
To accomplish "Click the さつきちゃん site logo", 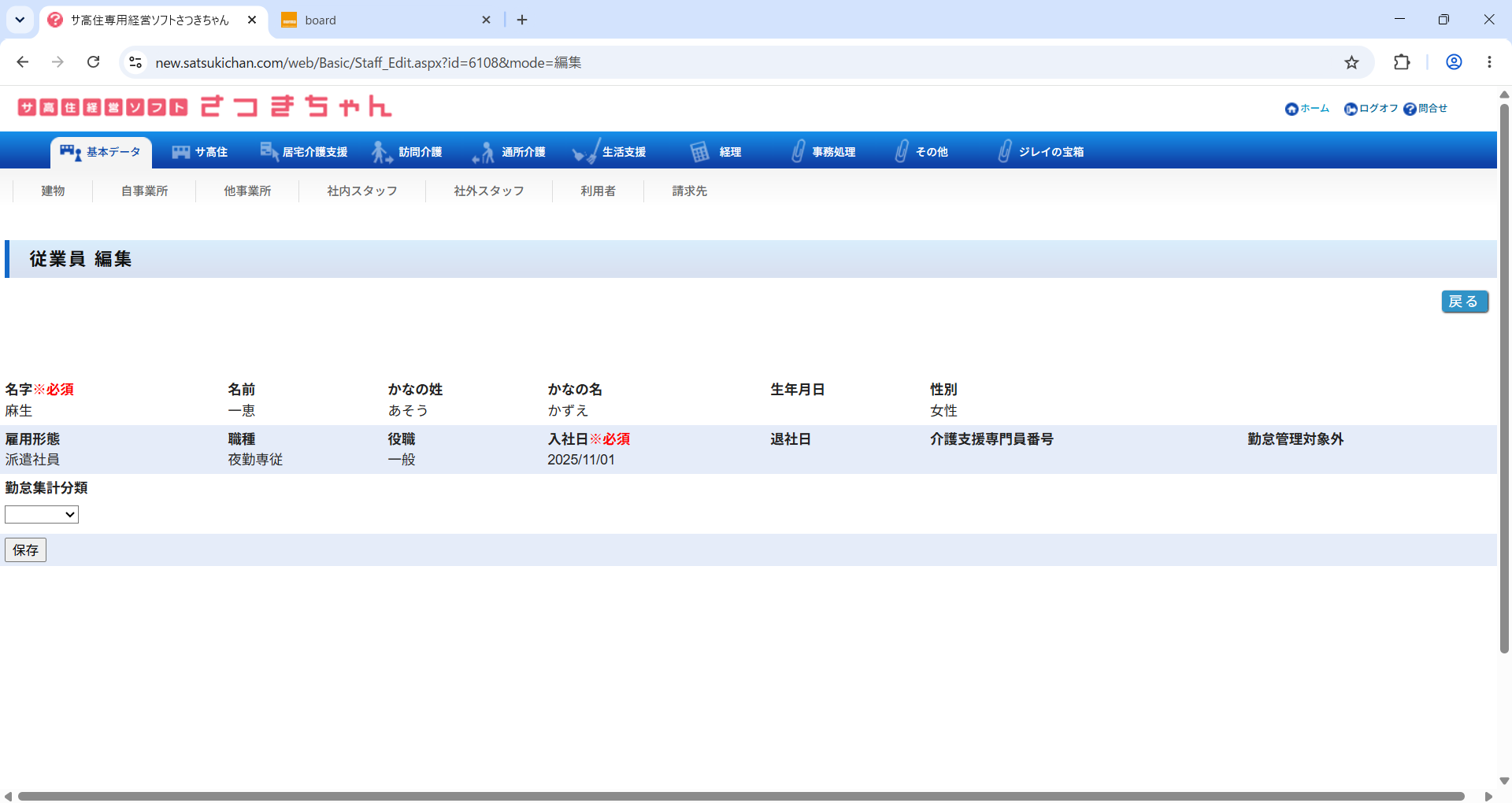I will coord(205,106).
